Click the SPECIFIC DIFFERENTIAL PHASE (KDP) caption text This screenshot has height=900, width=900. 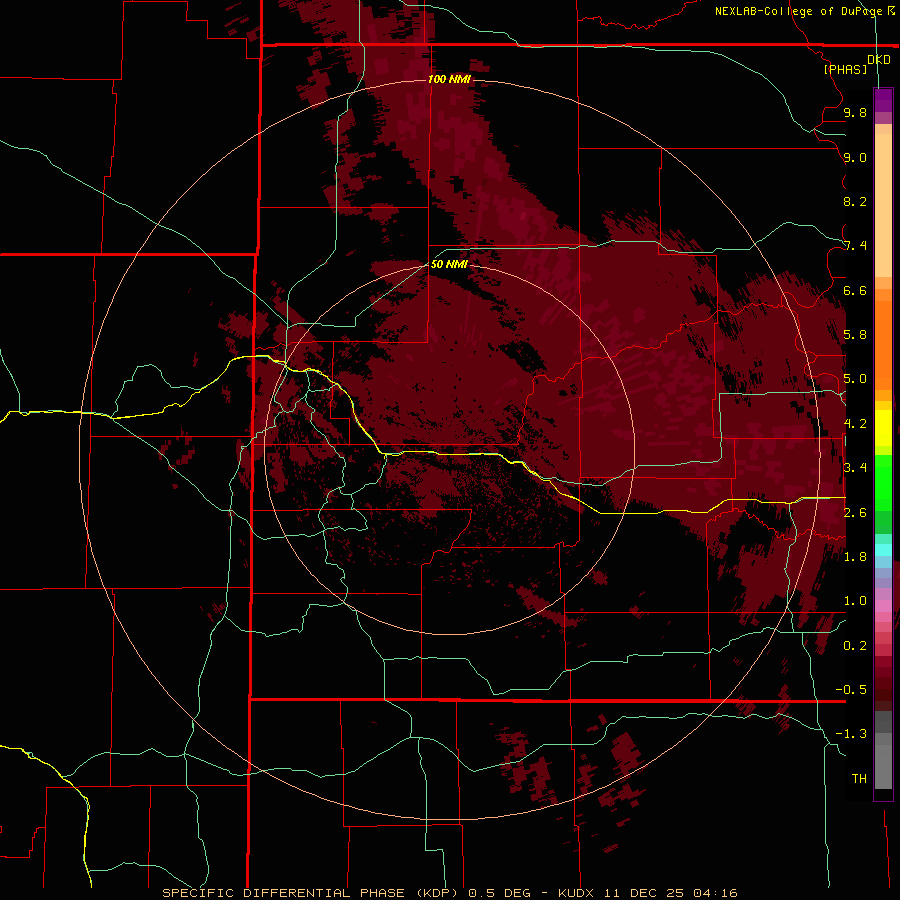(311, 893)
